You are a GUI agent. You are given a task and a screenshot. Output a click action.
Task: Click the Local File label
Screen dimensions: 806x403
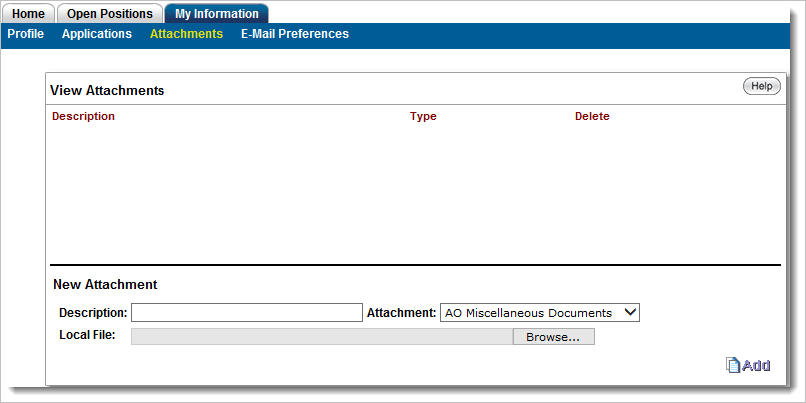[x=88, y=334]
